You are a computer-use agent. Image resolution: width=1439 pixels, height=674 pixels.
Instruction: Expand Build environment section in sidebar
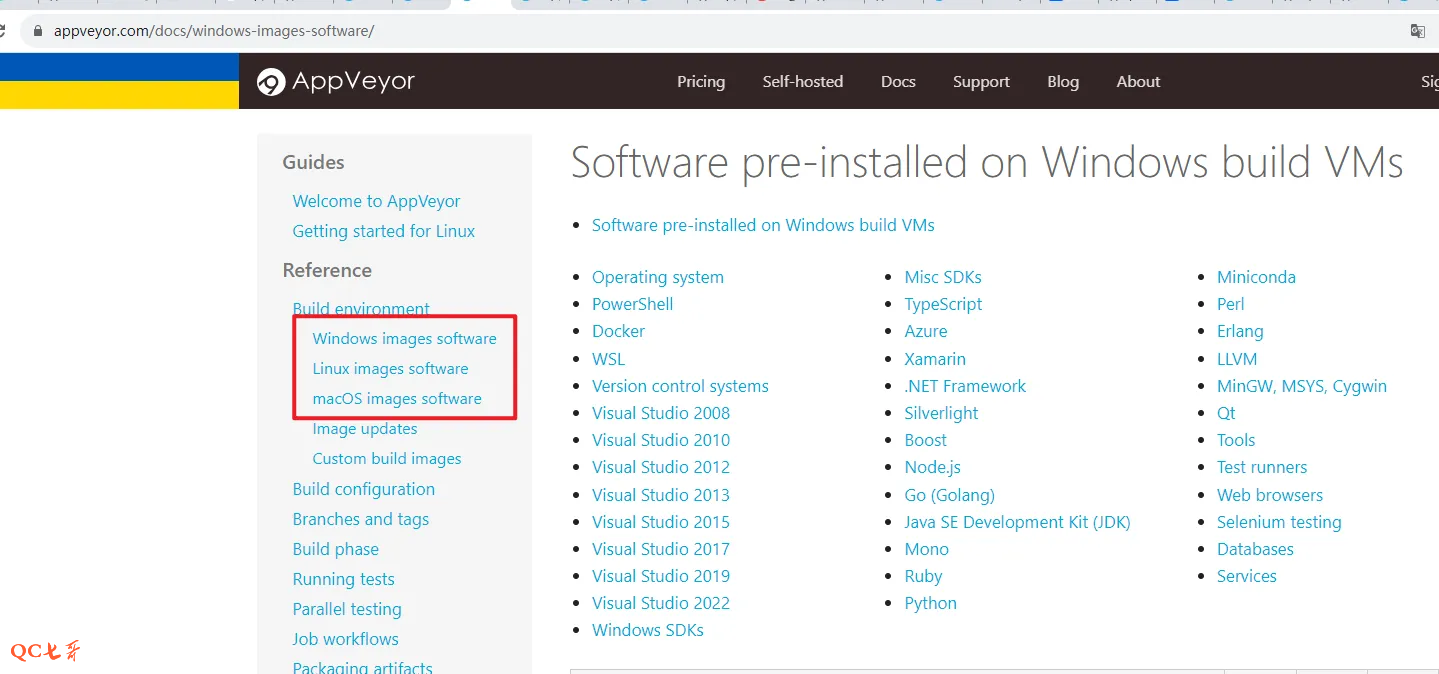click(360, 309)
